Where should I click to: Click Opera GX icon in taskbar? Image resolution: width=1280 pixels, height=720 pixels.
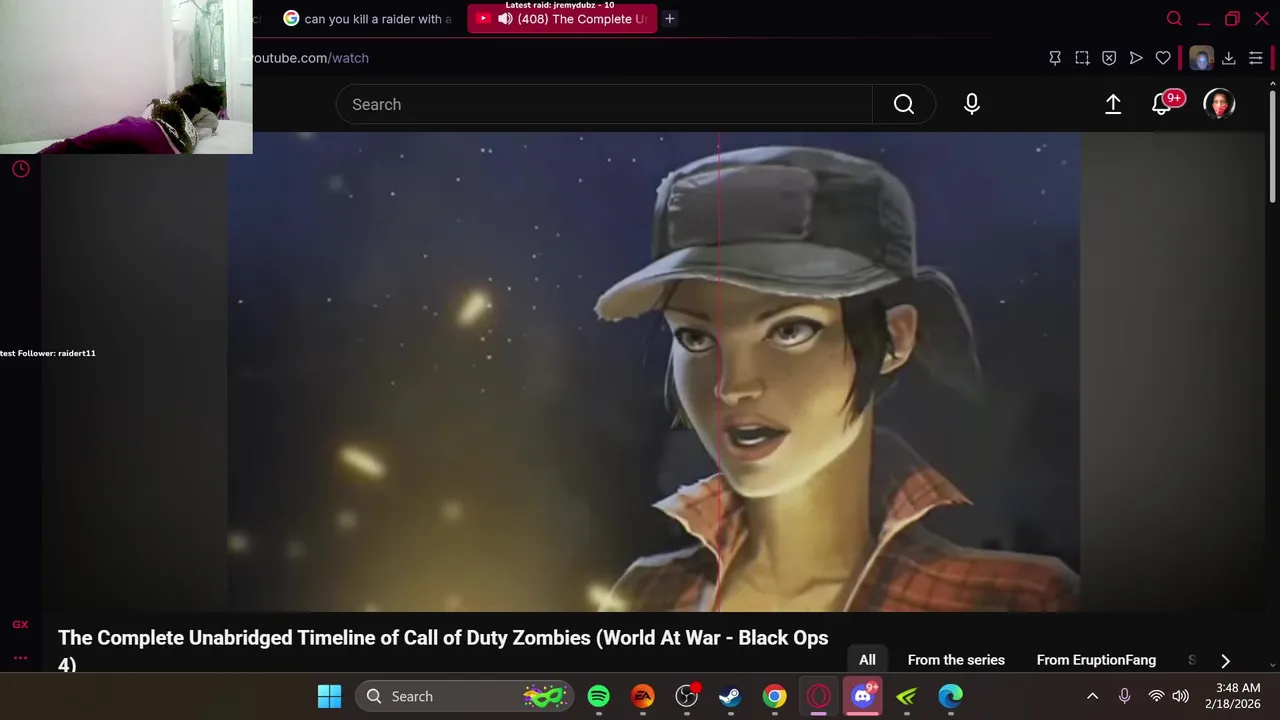819,696
